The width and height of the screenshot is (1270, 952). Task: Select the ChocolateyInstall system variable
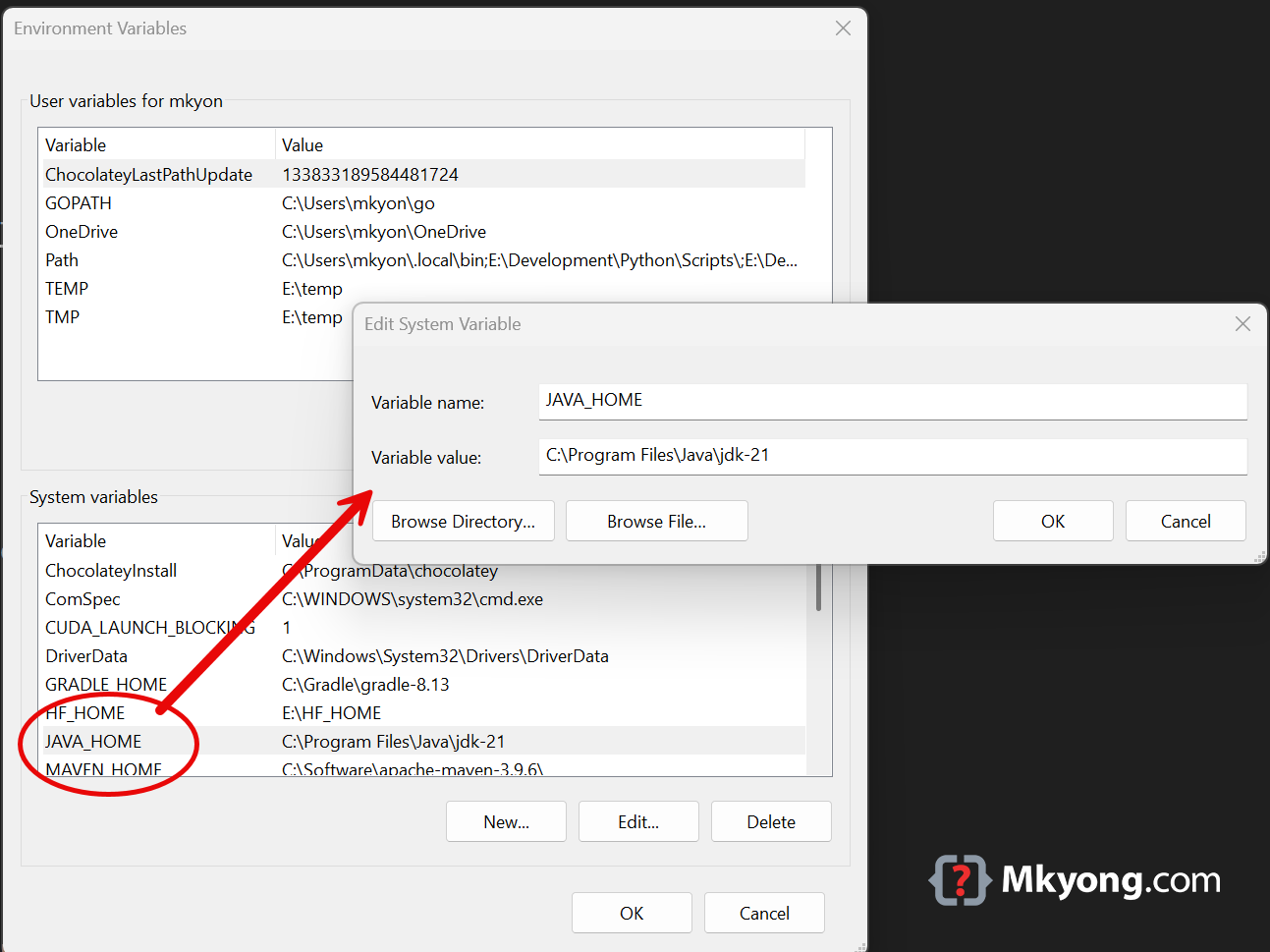click(110, 570)
